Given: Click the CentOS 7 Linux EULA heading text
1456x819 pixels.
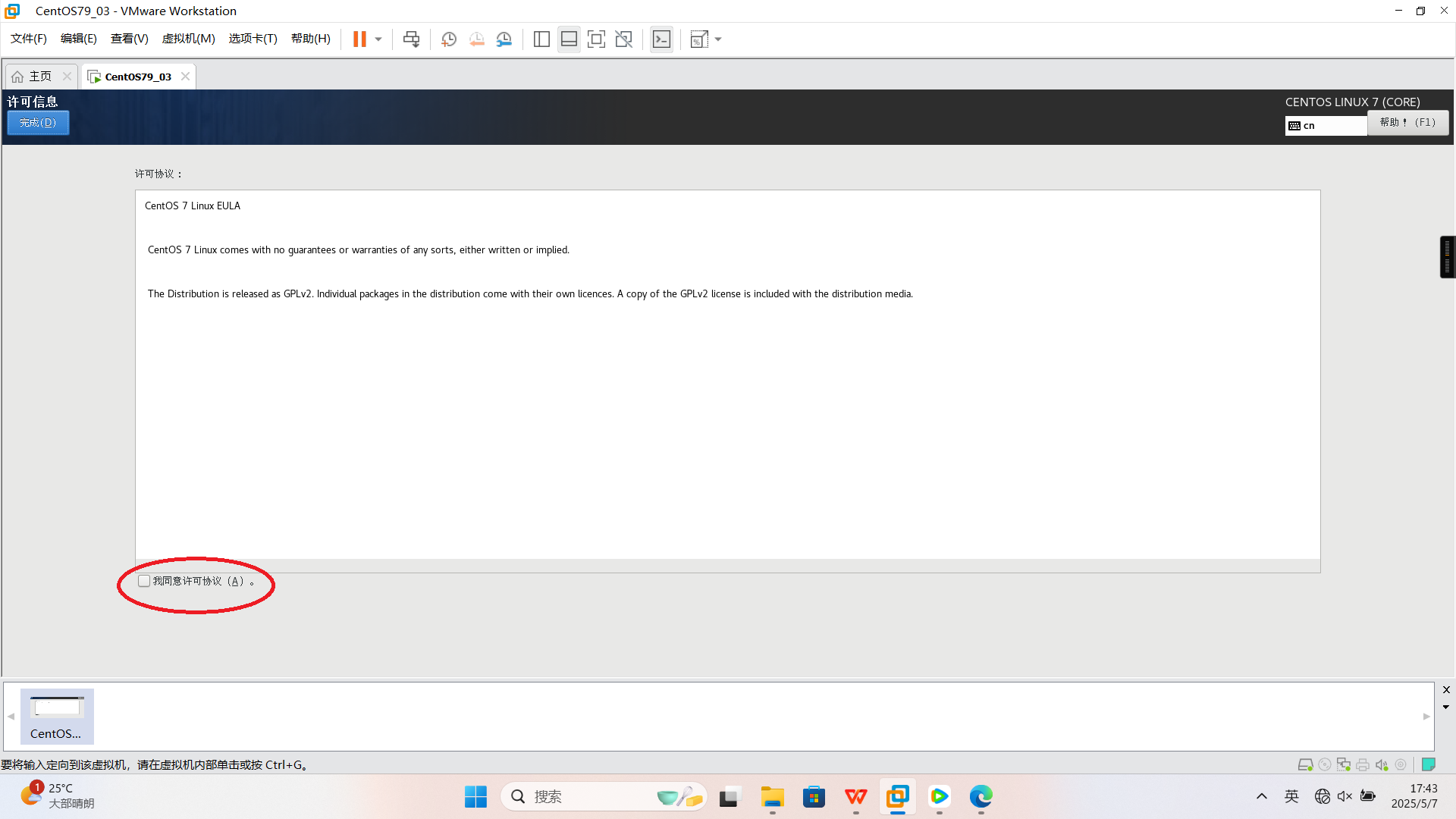Looking at the screenshot, I should click(x=193, y=206).
